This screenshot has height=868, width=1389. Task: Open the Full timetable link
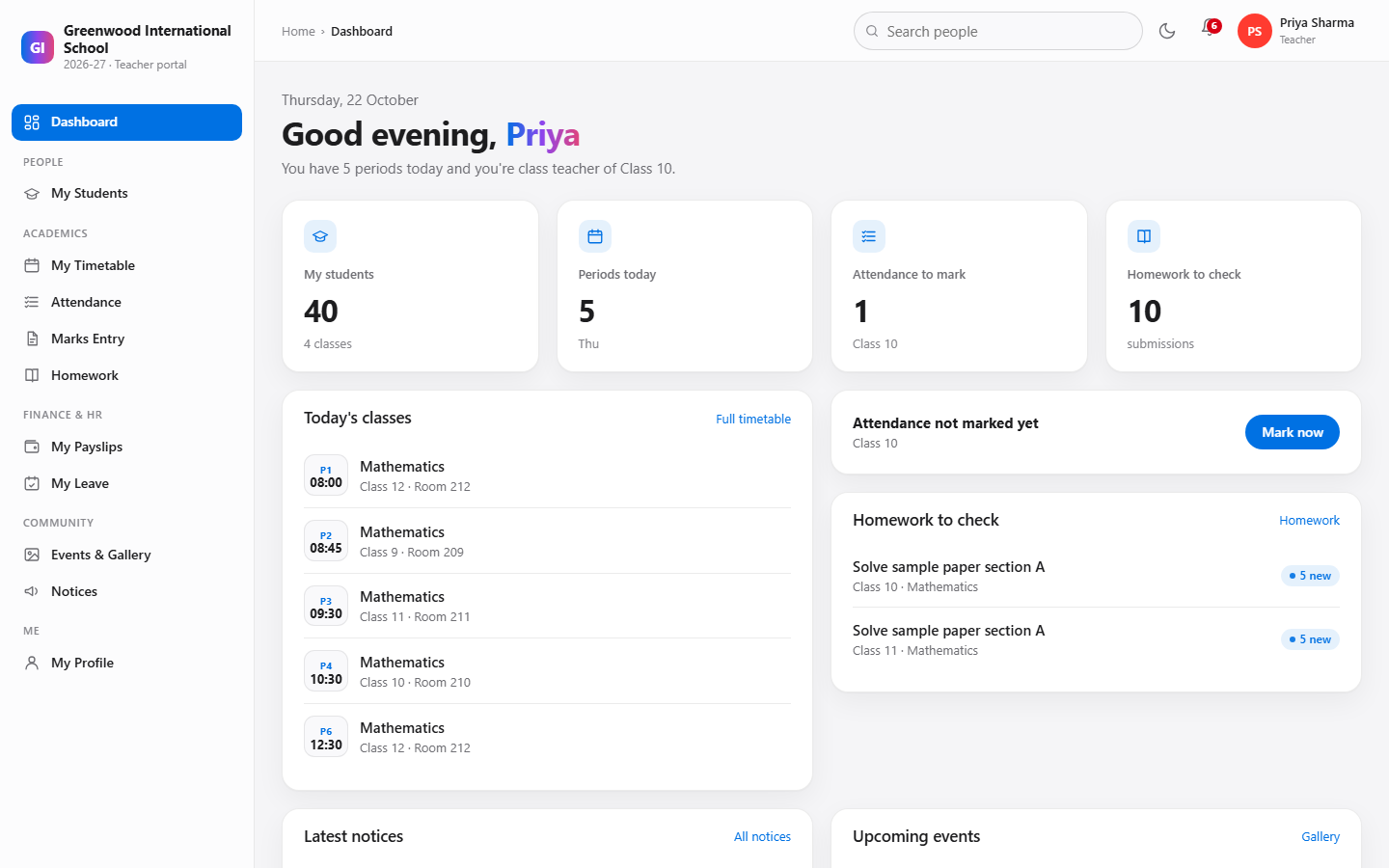(753, 419)
